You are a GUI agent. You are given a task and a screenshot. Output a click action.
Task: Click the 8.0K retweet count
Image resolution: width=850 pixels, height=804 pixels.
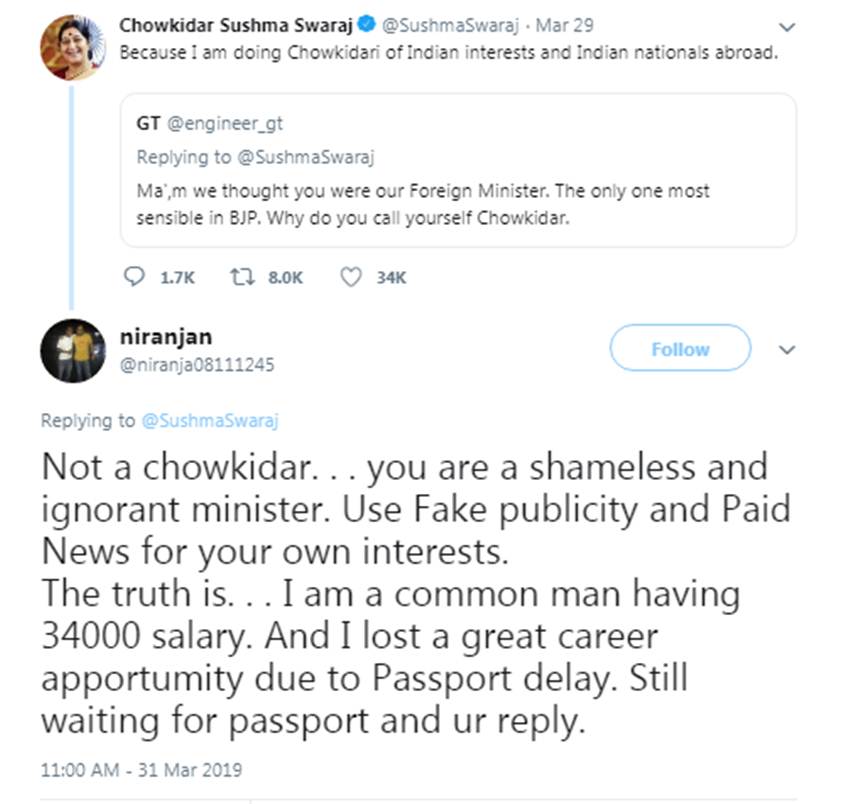[285, 278]
